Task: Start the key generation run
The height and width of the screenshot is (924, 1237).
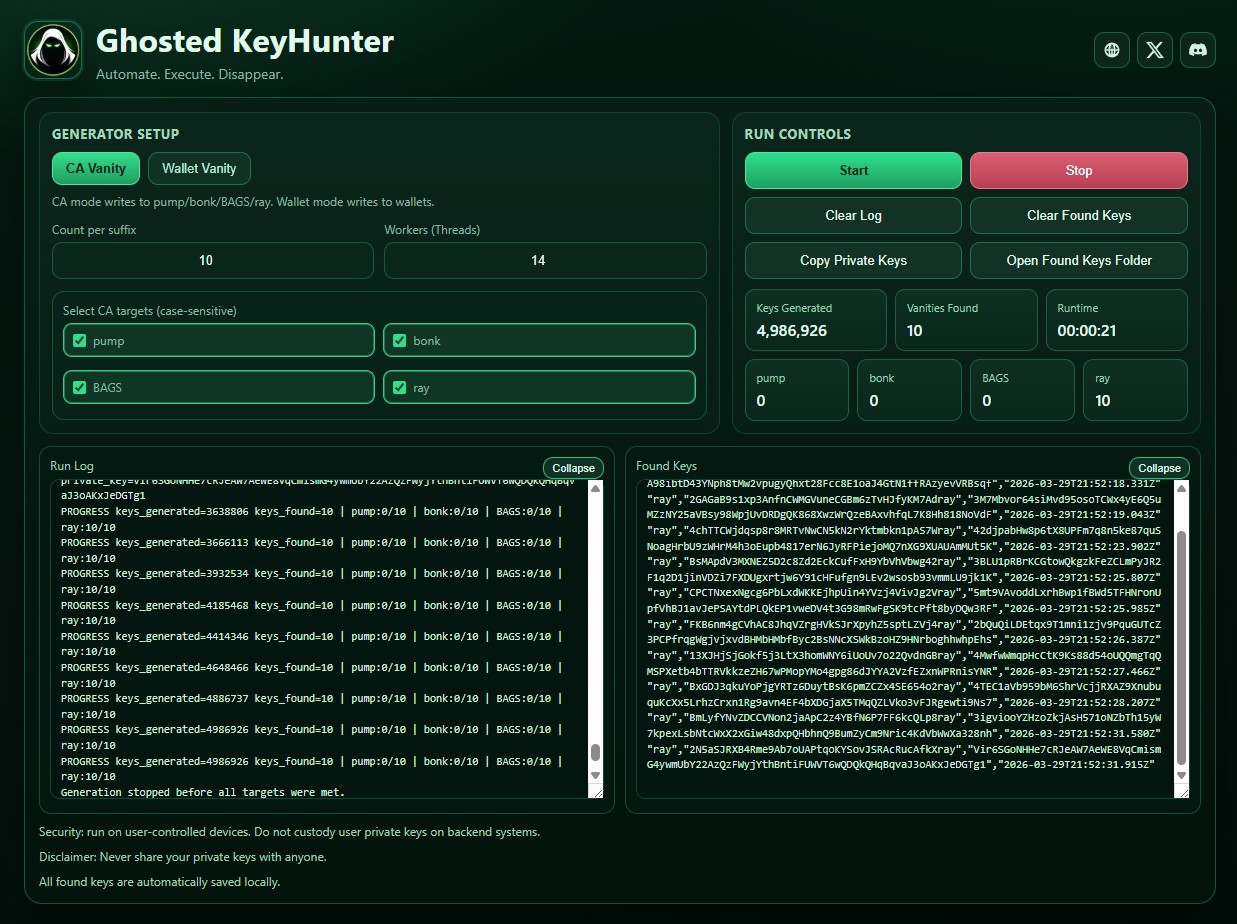Action: (x=852, y=170)
